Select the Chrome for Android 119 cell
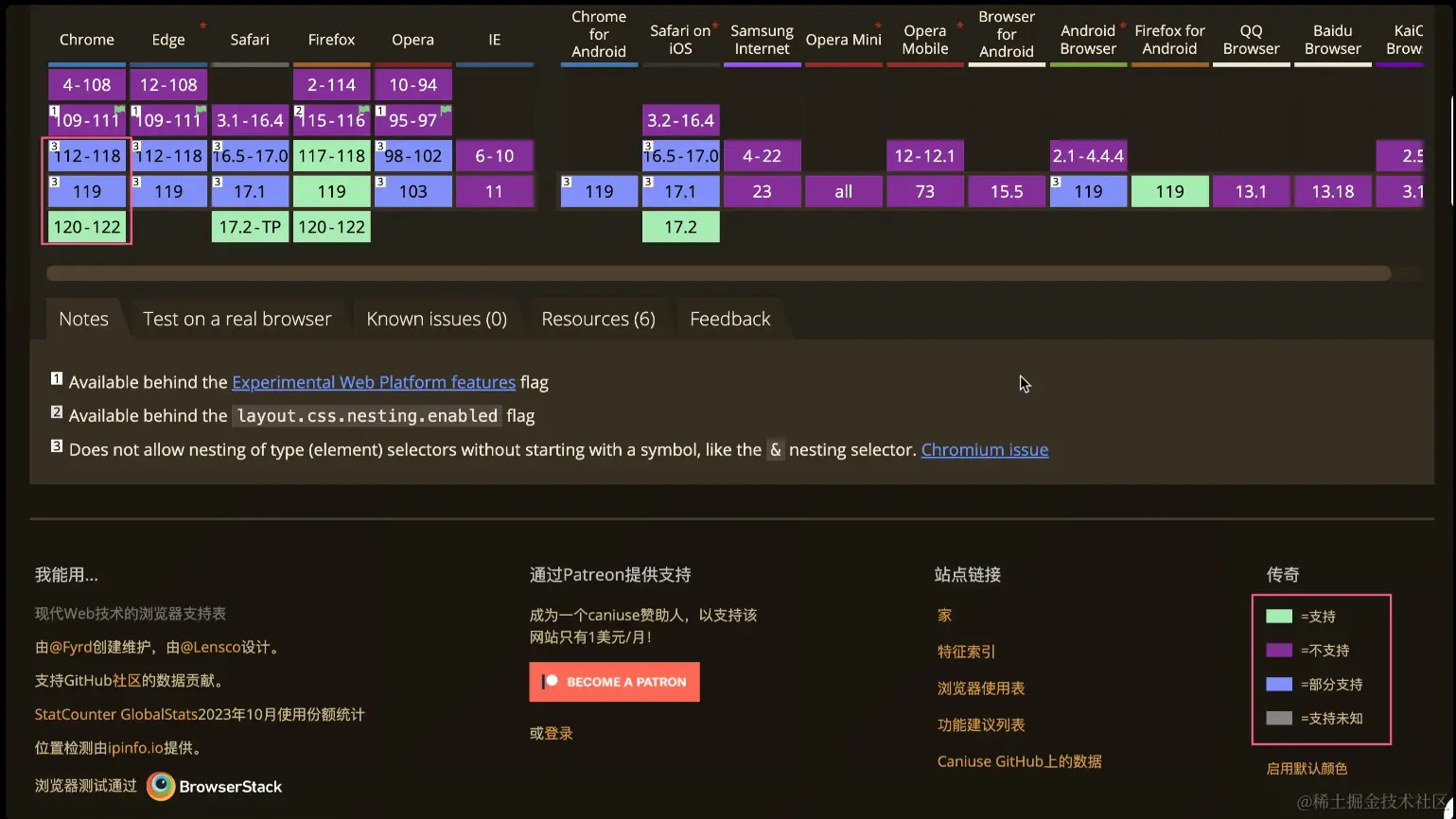The width and height of the screenshot is (1456, 819). pyautogui.click(x=599, y=191)
